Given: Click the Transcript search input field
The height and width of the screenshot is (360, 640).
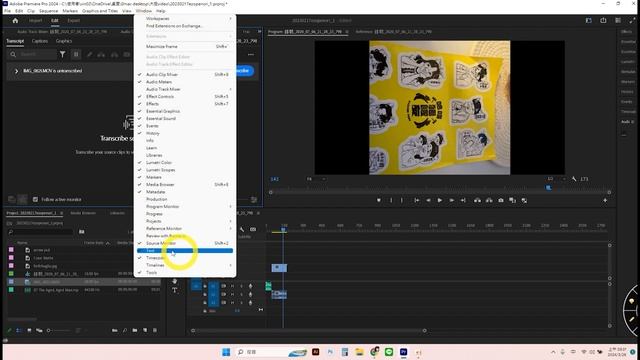Looking at the screenshot, I should [x=33, y=54].
